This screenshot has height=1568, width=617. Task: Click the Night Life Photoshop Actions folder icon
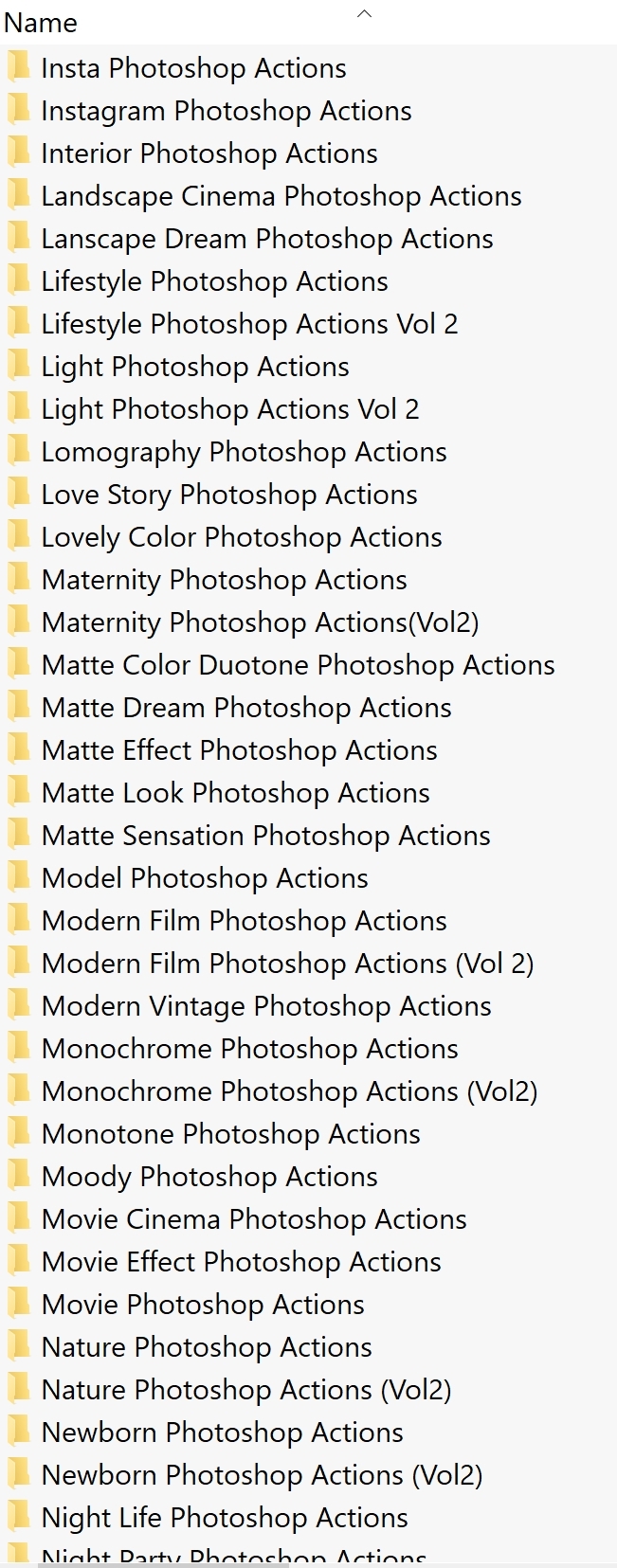coord(18,1518)
